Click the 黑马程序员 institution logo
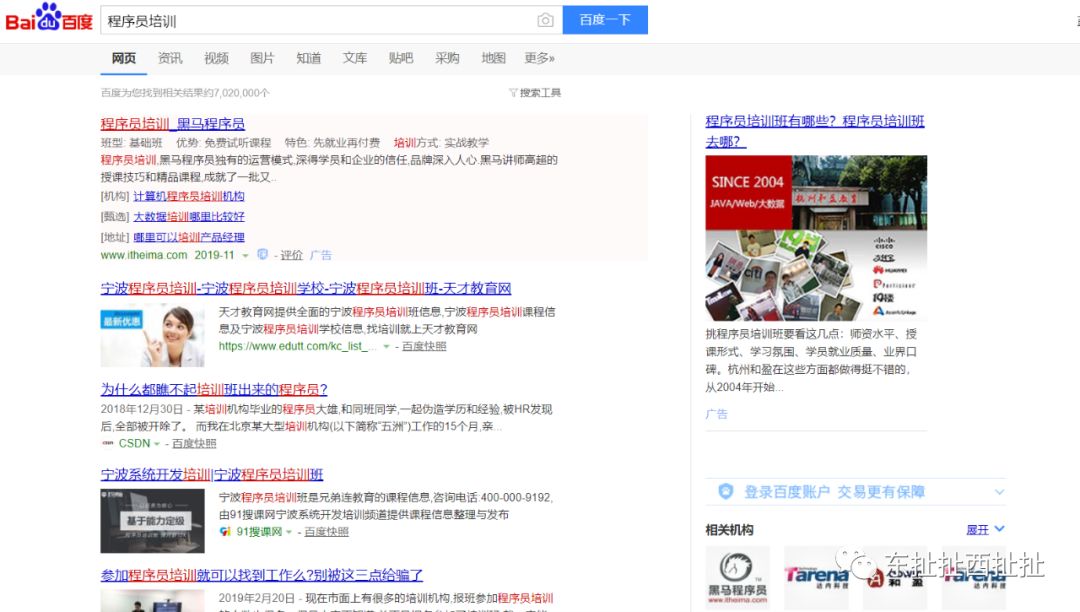1080x612 pixels. [737, 577]
